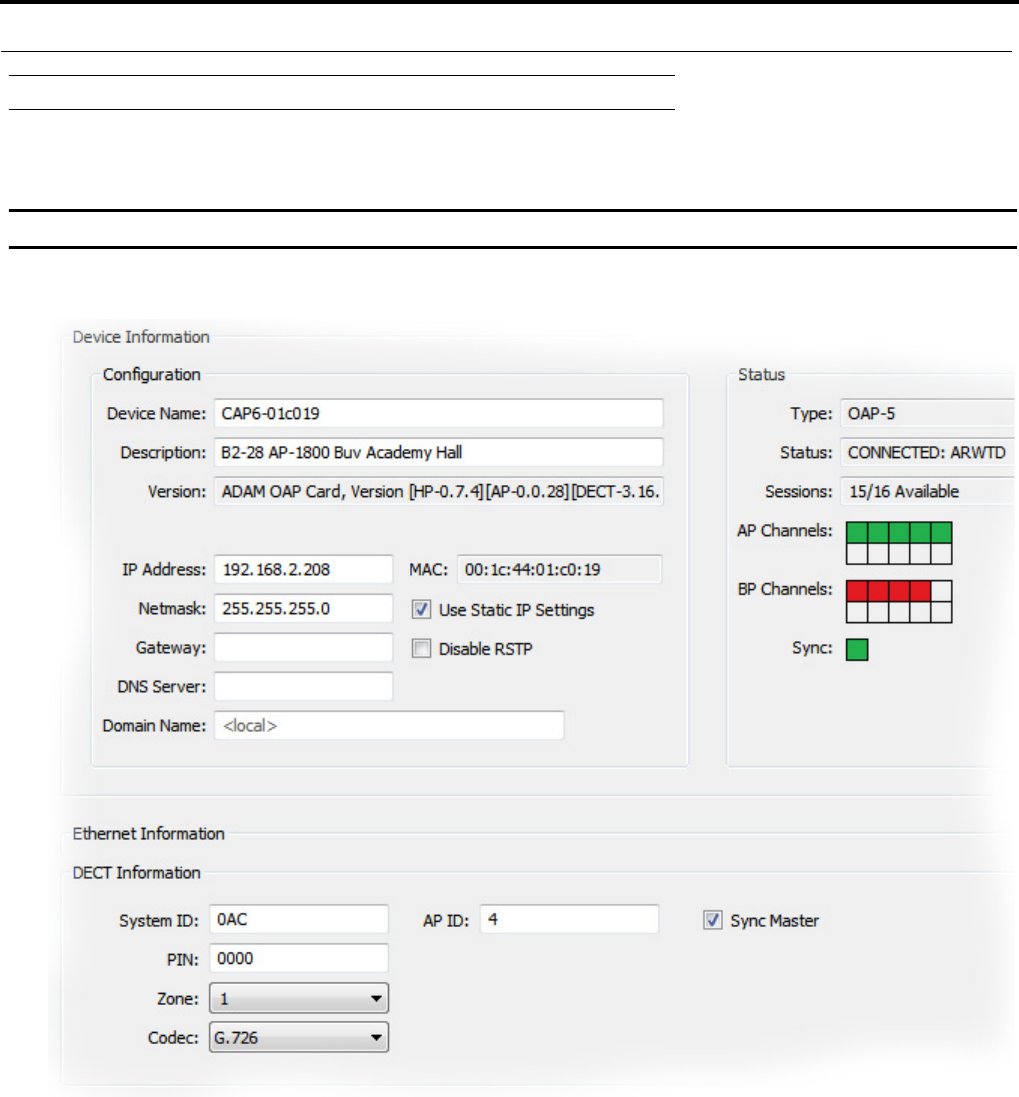
Task: Toggle Use Static IP Settings checkbox
Action: 421,609
